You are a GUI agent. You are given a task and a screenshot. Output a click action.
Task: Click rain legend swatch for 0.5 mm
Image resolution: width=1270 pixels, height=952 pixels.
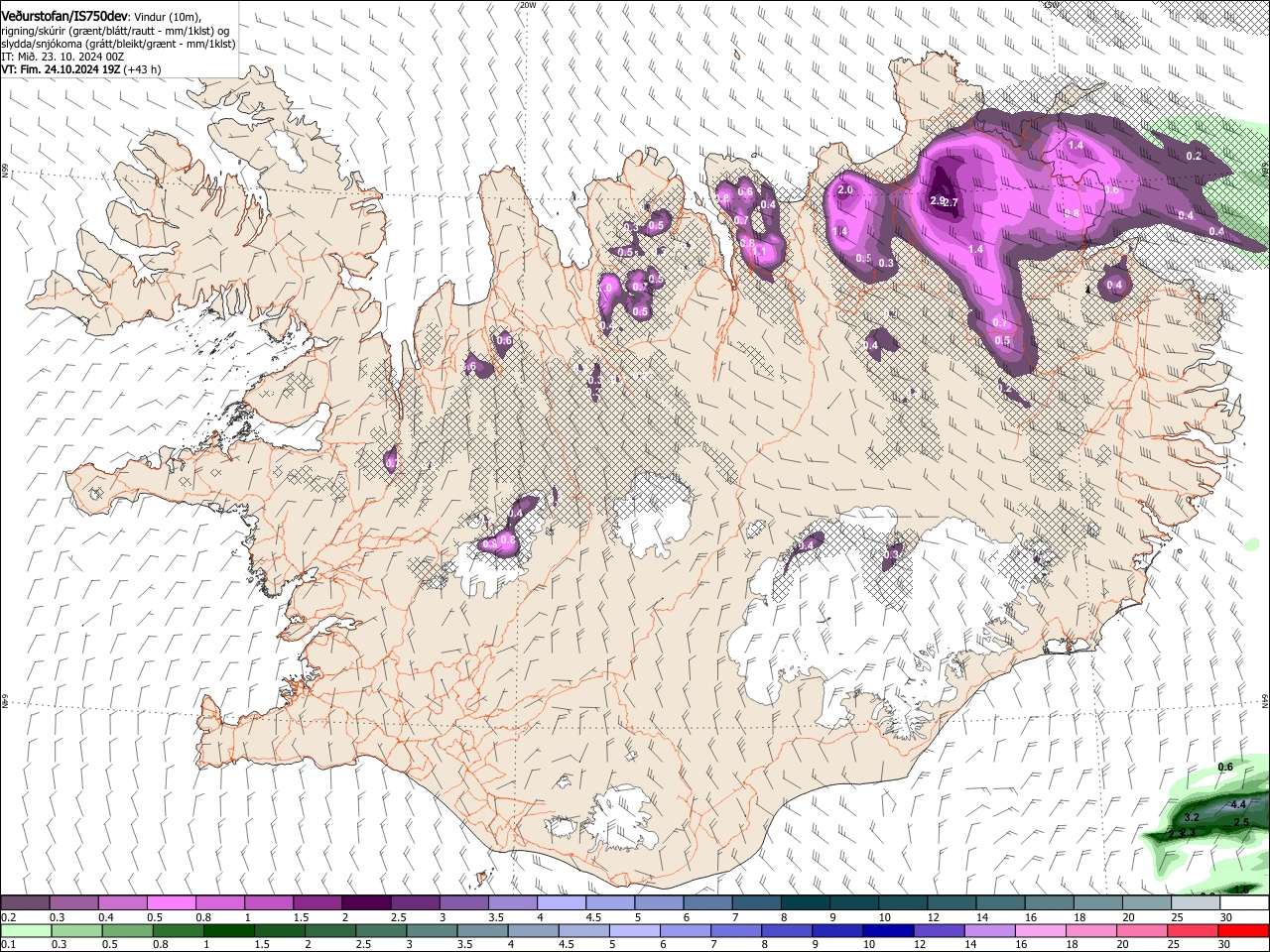tap(127, 931)
